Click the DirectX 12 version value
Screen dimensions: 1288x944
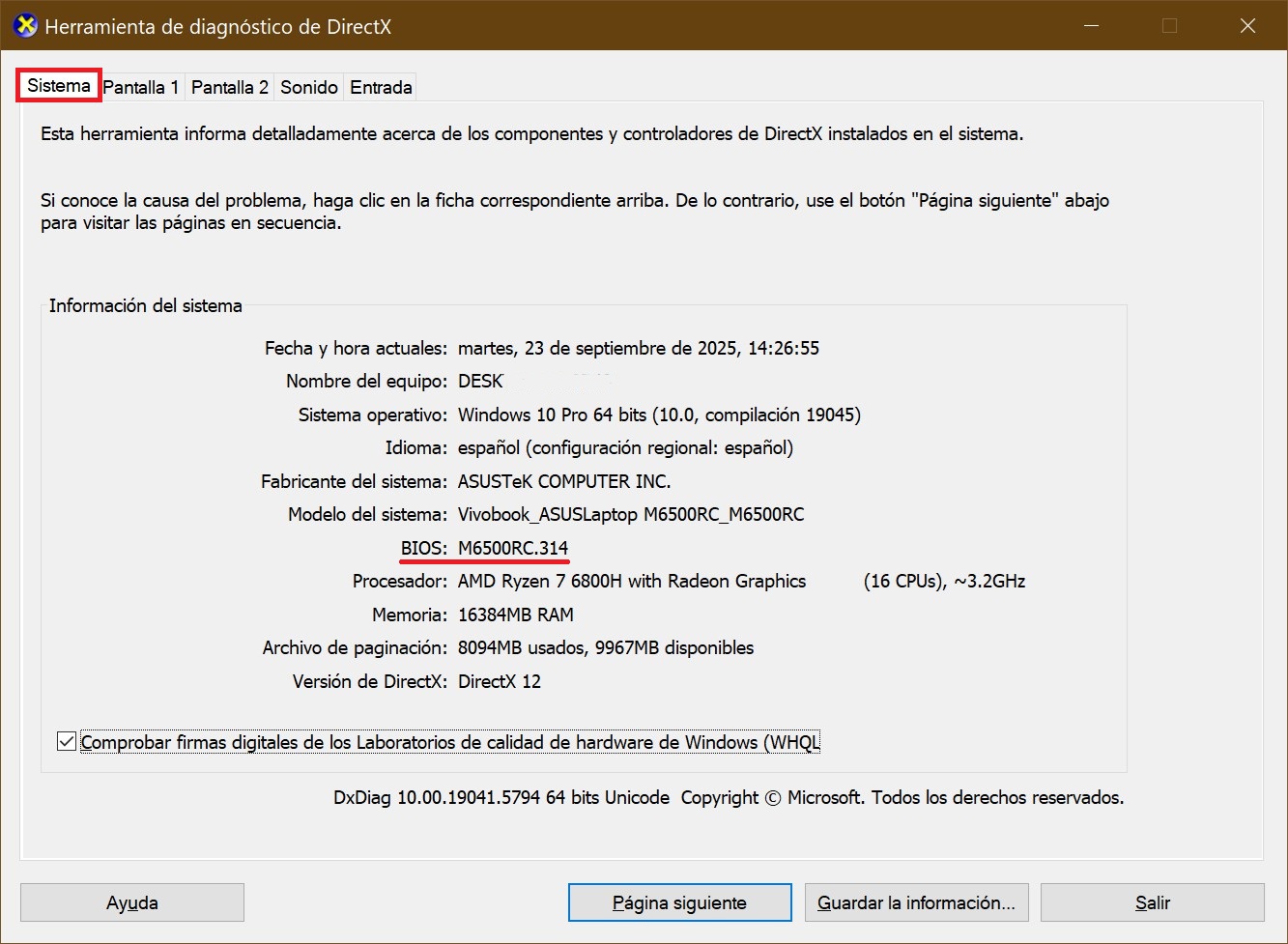click(x=500, y=681)
